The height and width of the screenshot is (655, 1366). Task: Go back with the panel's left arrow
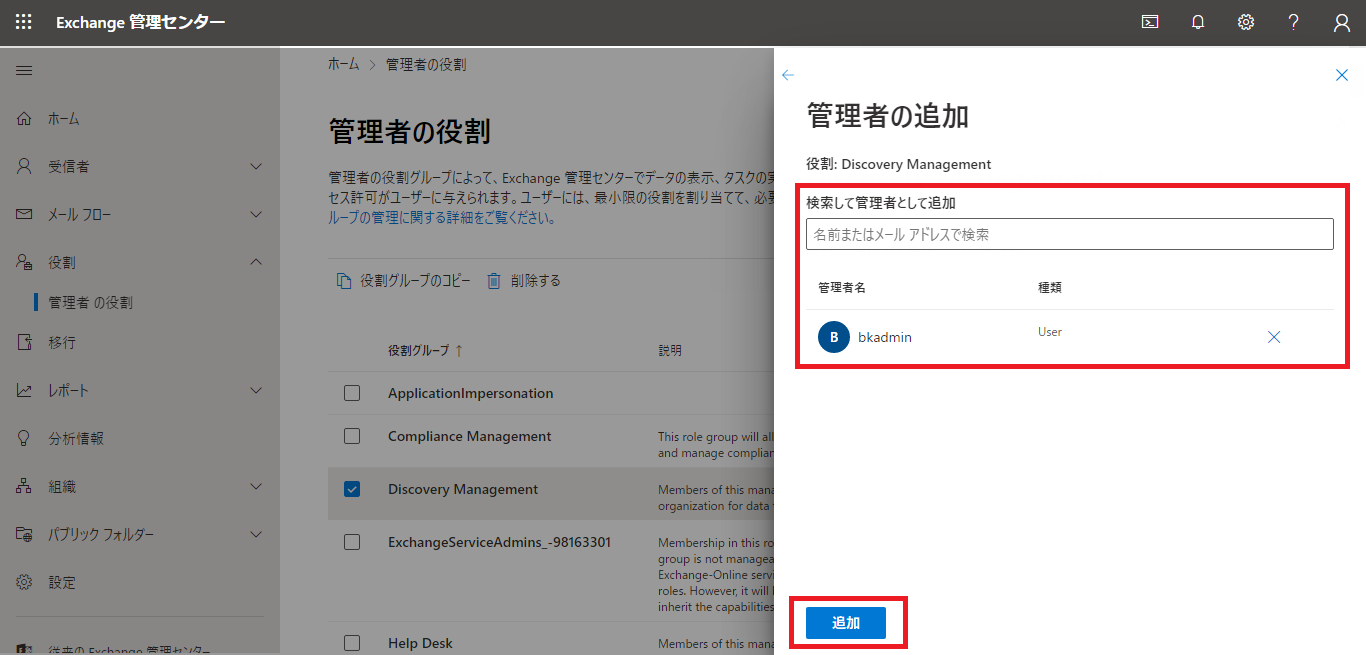788,75
